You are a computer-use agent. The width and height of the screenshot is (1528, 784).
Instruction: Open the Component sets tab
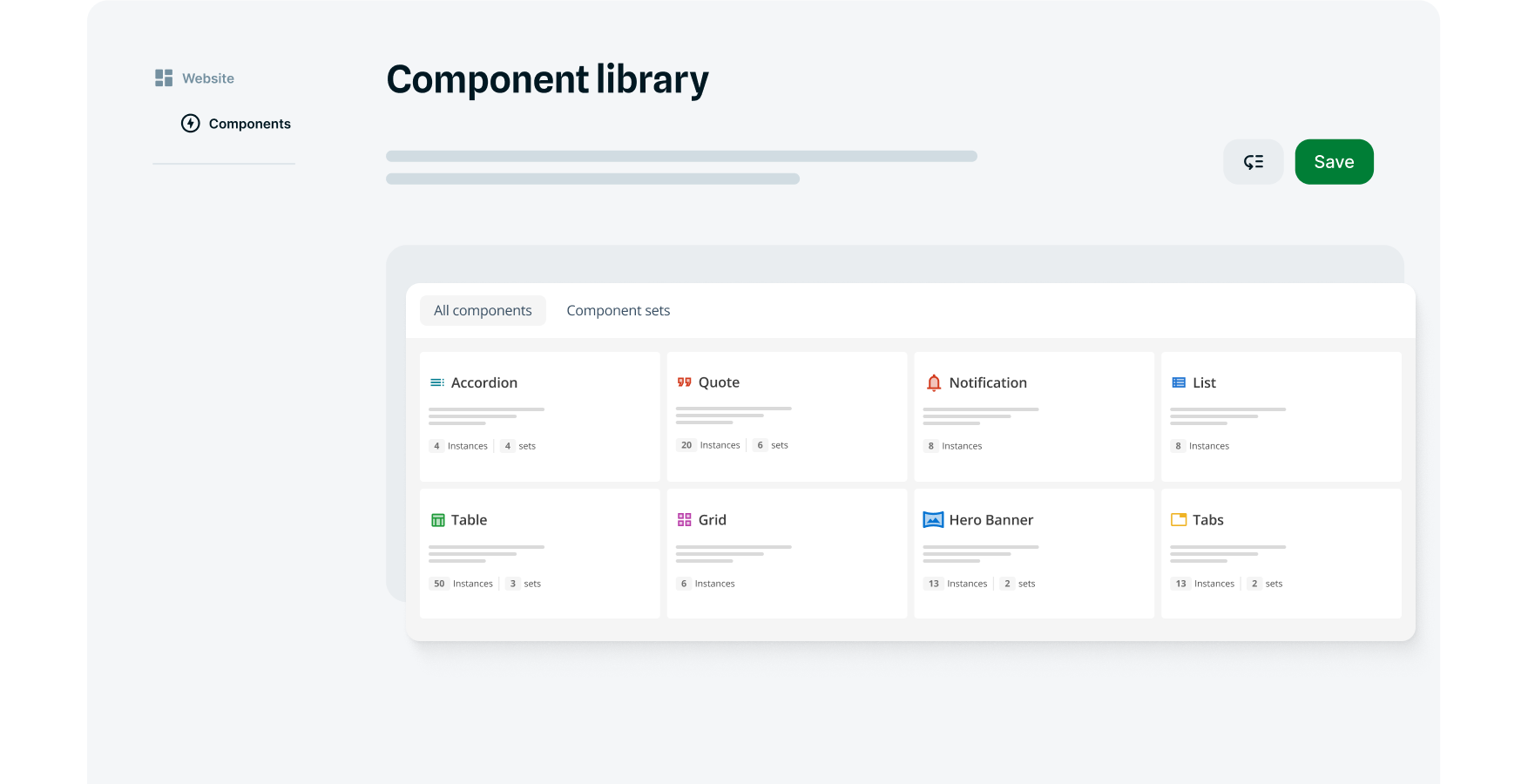point(619,311)
